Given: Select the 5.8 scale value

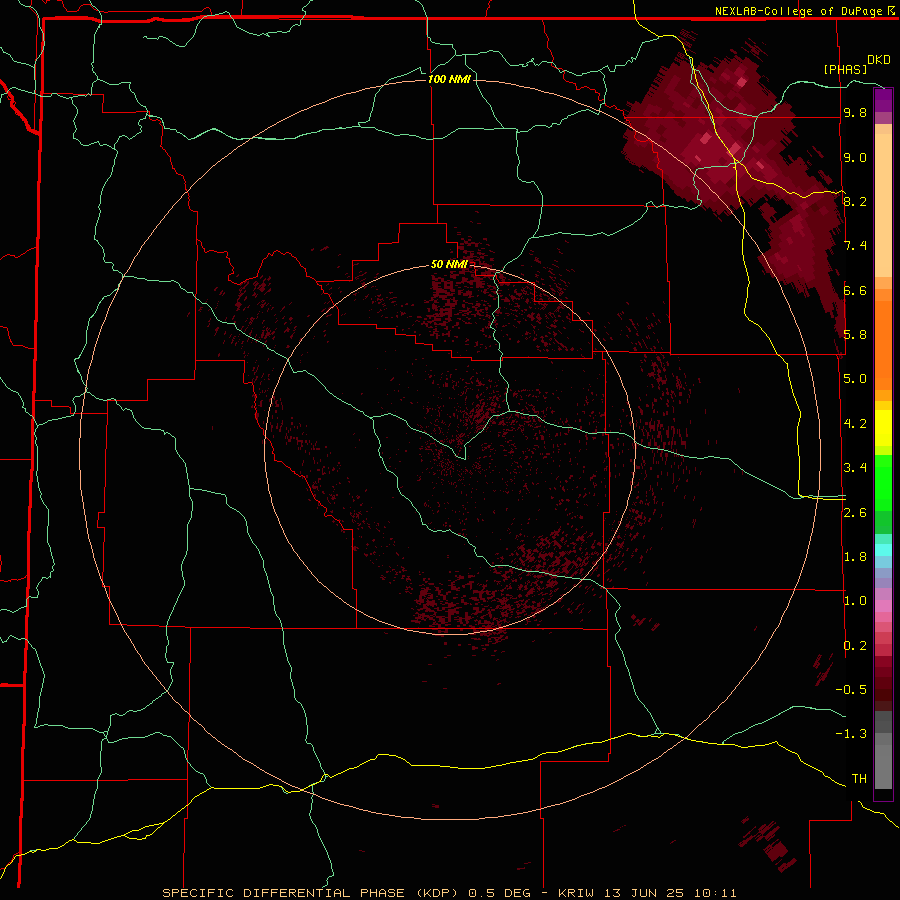Looking at the screenshot, I should [x=855, y=335].
